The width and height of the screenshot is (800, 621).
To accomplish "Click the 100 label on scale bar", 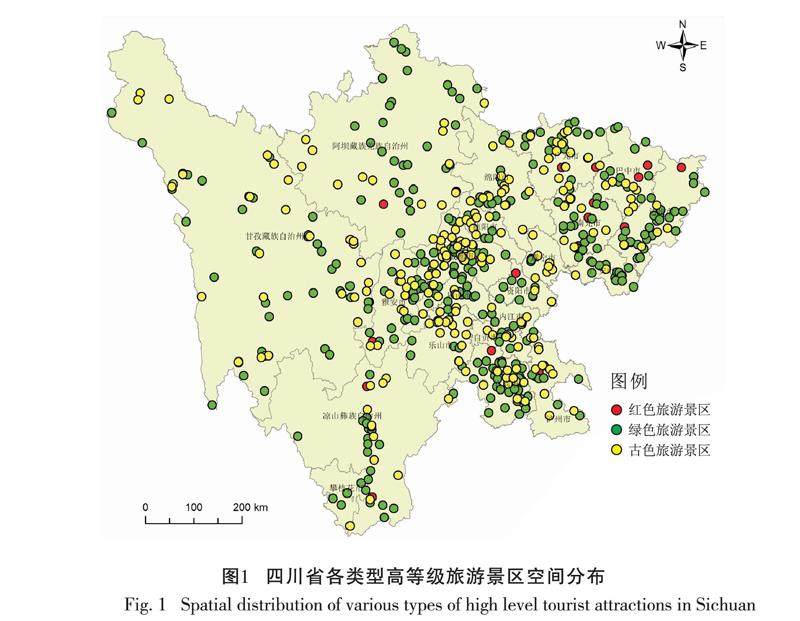I will pos(194,507).
